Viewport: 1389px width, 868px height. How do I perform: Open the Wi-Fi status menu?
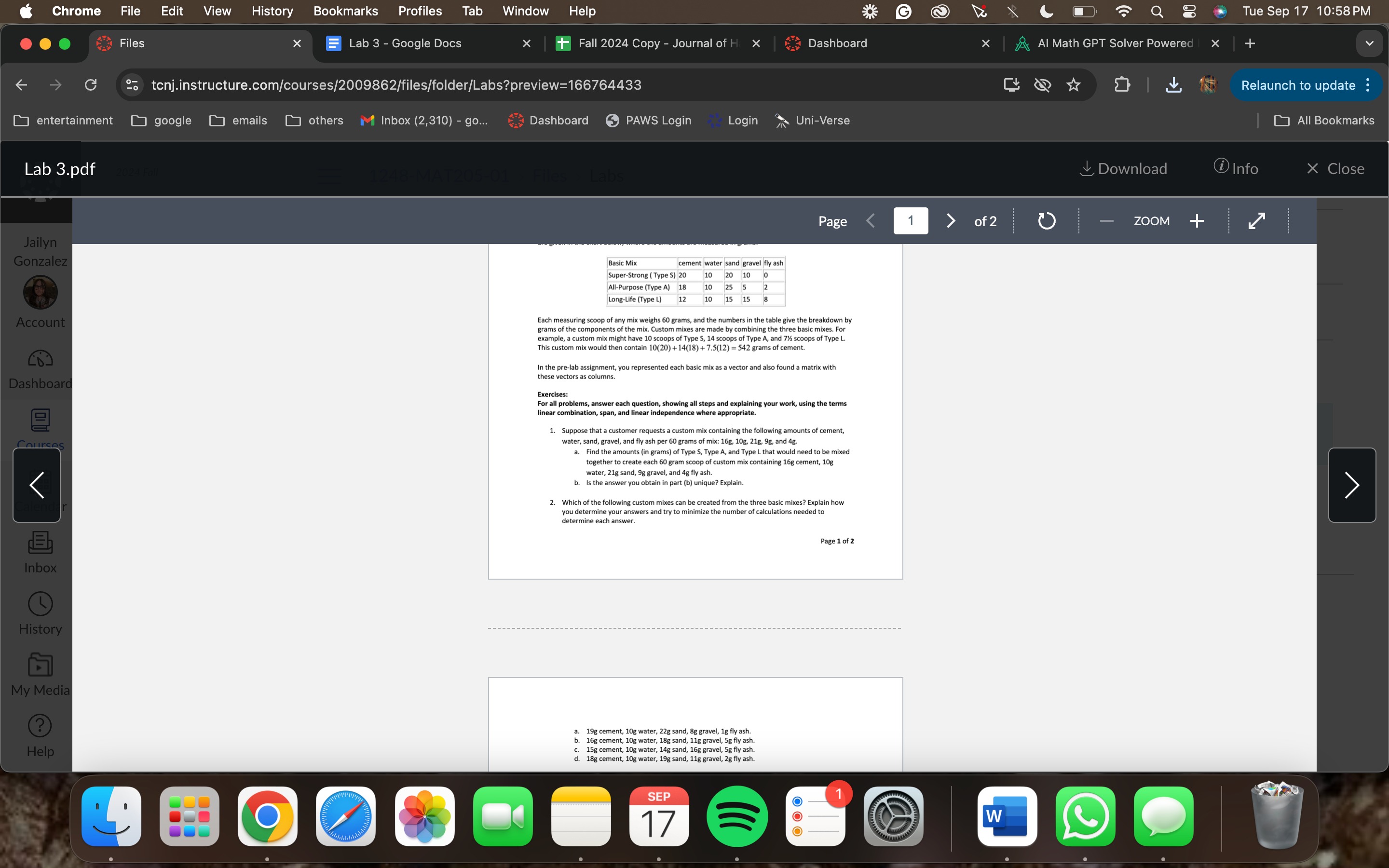(1123, 11)
